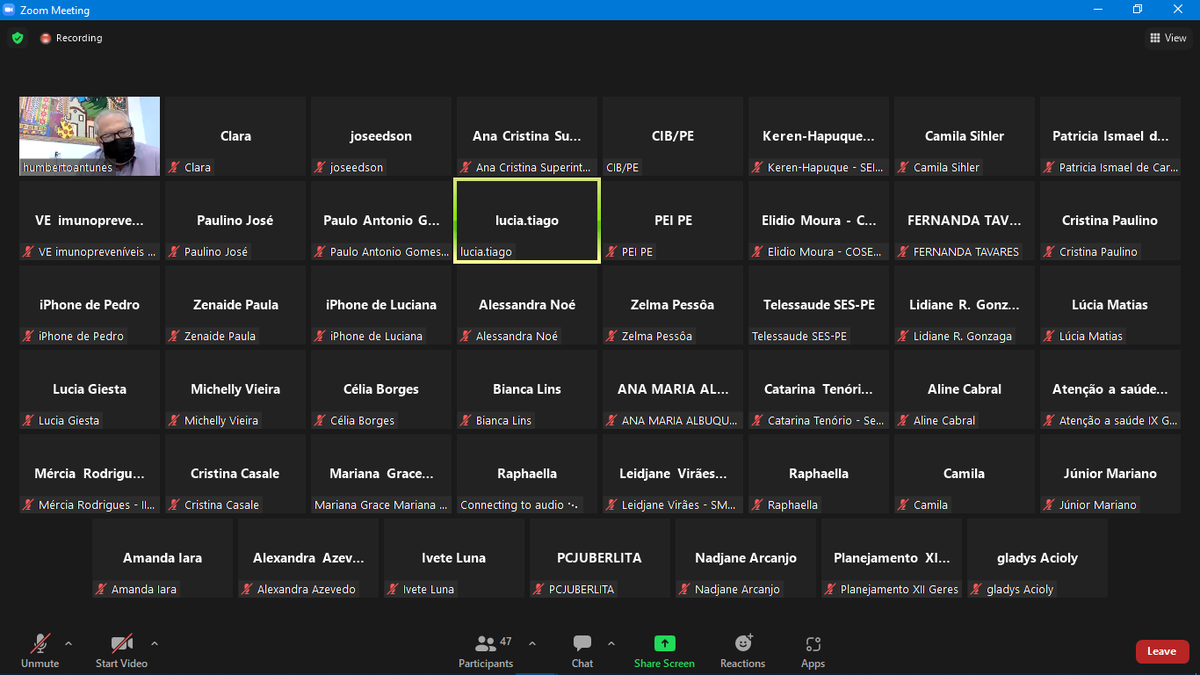Select the Telessaude SES-PE participant tile

819,305
